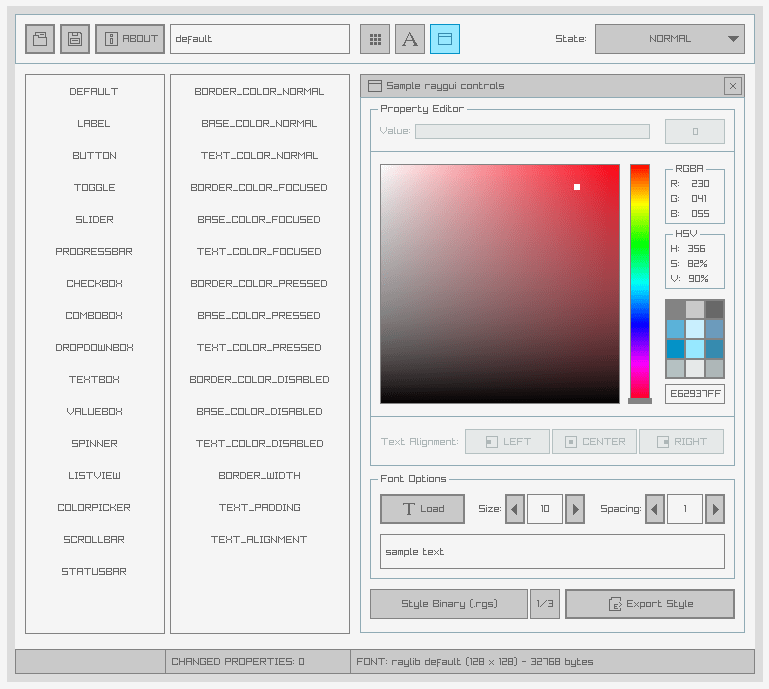Image resolution: width=769 pixels, height=689 pixels.
Task: Decrease font size with left arrow
Action: coord(515,509)
